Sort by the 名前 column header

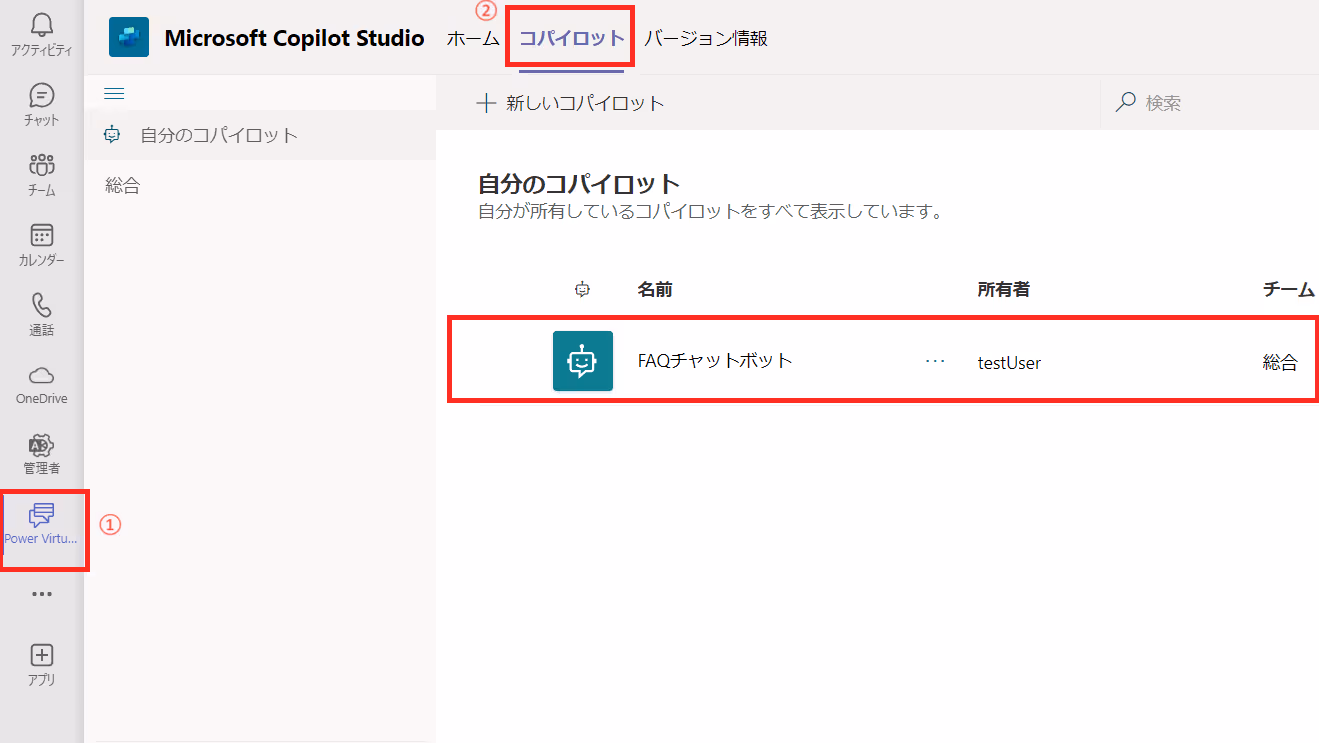(655, 290)
